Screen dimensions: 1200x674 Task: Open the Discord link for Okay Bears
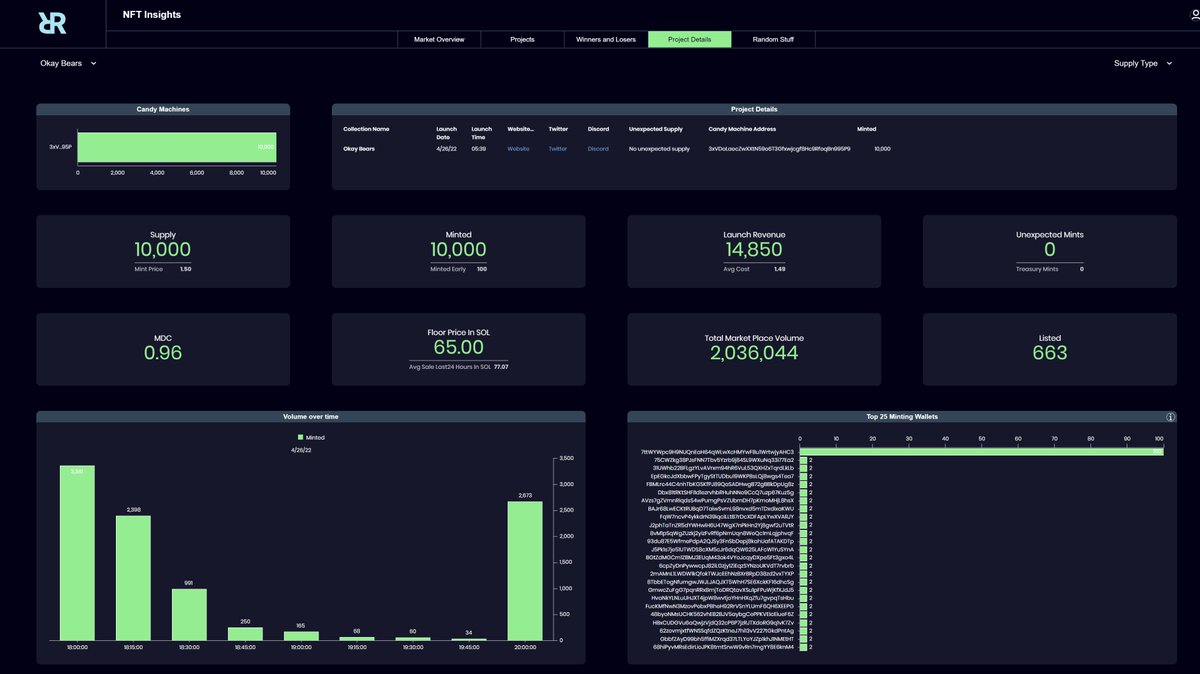click(598, 149)
